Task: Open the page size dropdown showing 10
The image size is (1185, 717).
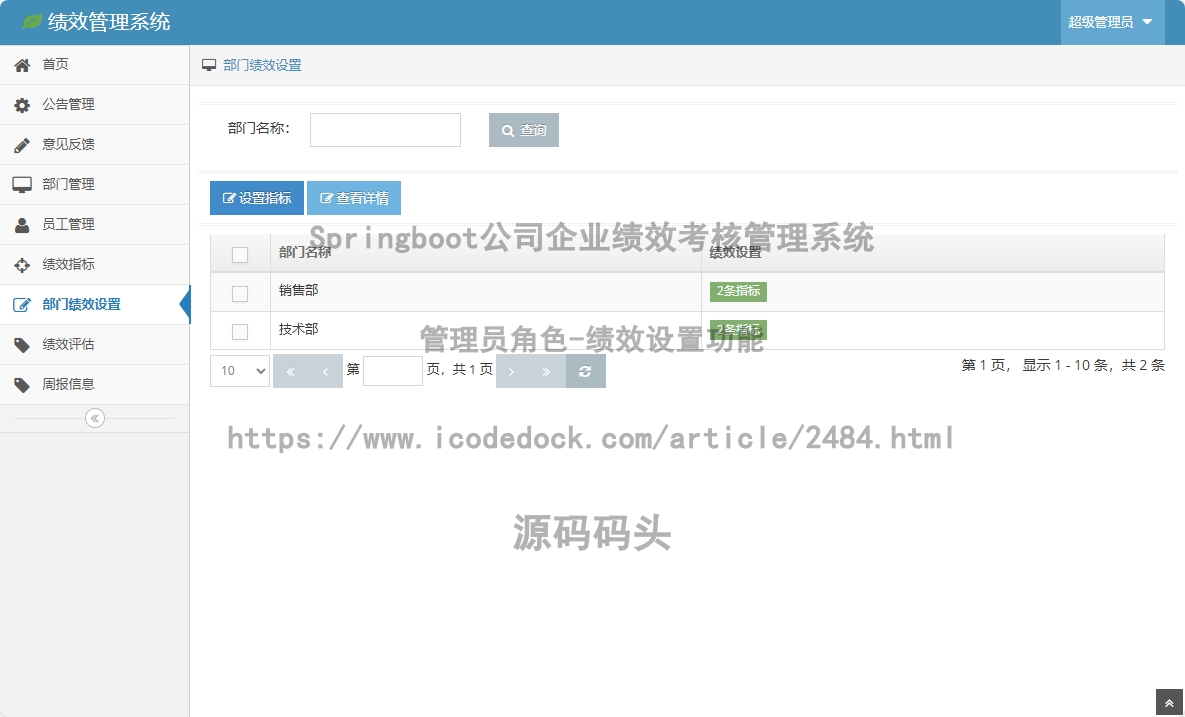Action: tap(240, 371)
